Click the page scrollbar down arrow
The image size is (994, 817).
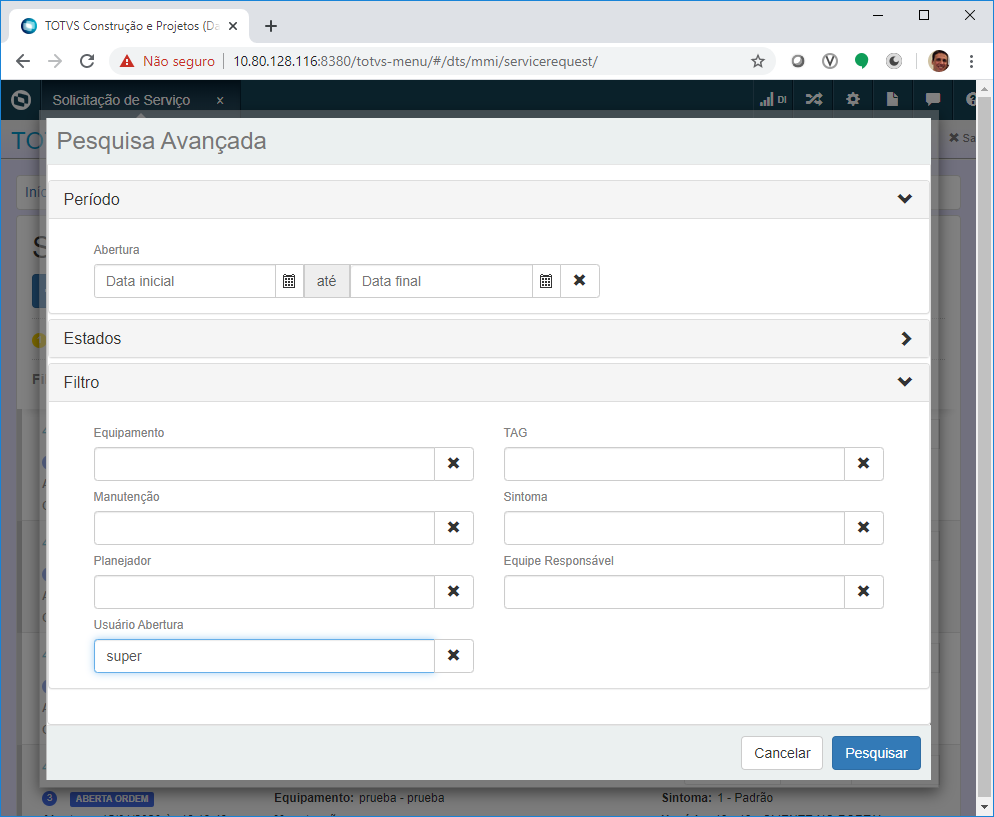tap(984, 807)
